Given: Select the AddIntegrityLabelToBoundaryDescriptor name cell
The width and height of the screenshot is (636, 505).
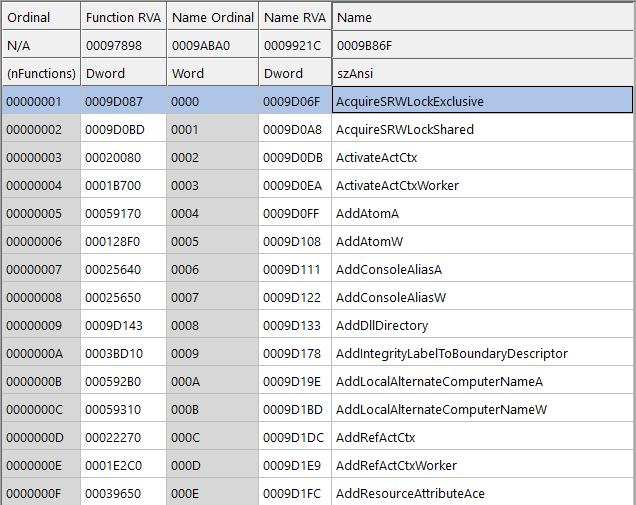Looking at the screenshot, I should (x=482, y=353).
